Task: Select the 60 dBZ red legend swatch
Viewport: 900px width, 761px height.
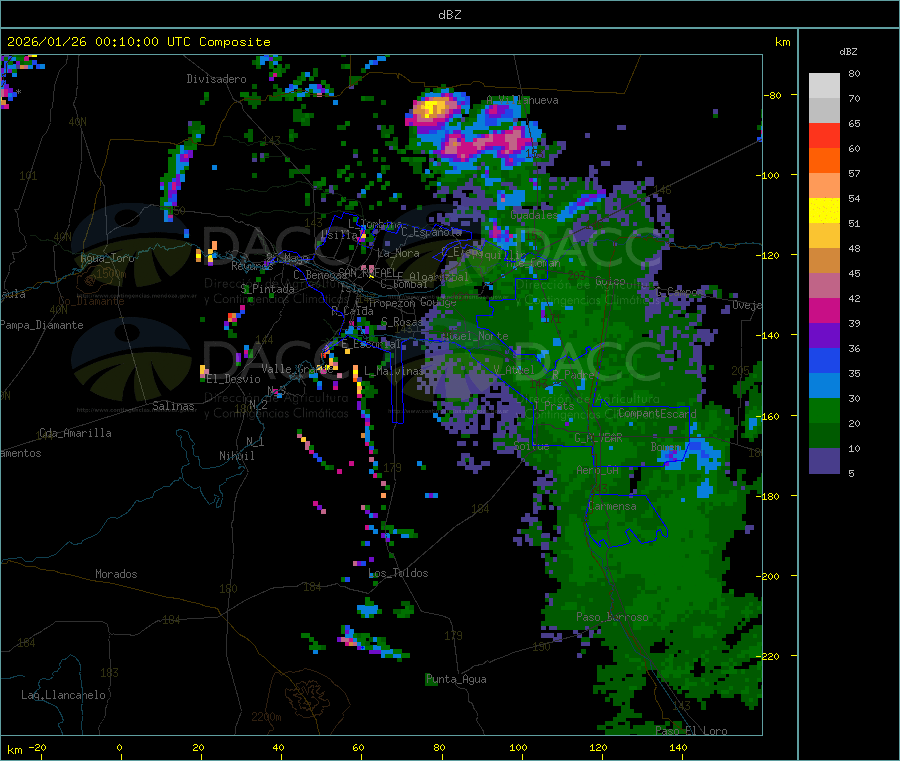Action: point(824,135)
